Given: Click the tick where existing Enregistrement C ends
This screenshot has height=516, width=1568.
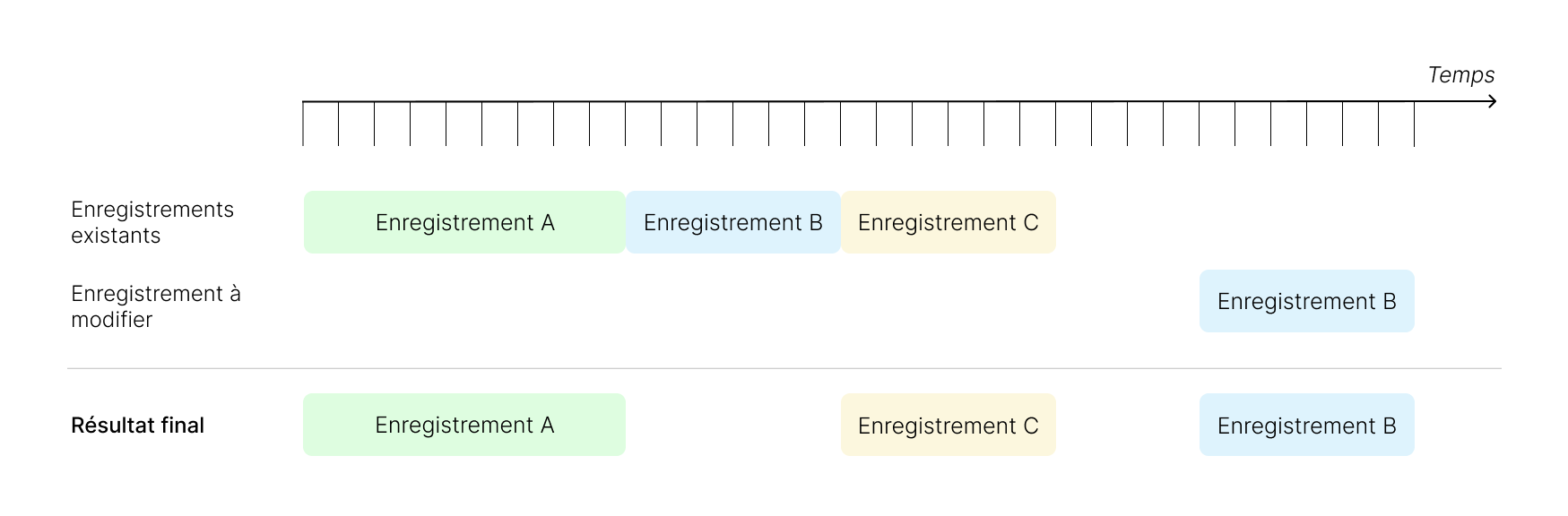Looking at the screenshot, I should click(x=1056, y=124).
